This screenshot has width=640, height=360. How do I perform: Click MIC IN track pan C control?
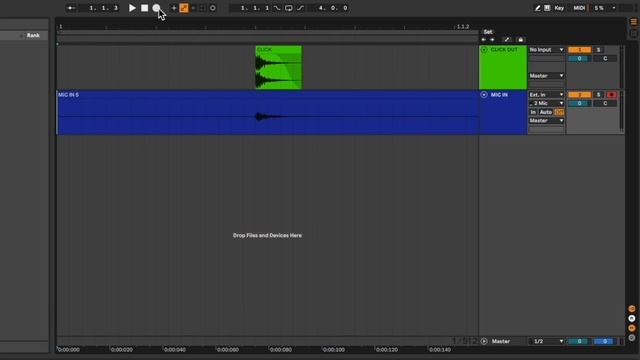pos(605,103)
